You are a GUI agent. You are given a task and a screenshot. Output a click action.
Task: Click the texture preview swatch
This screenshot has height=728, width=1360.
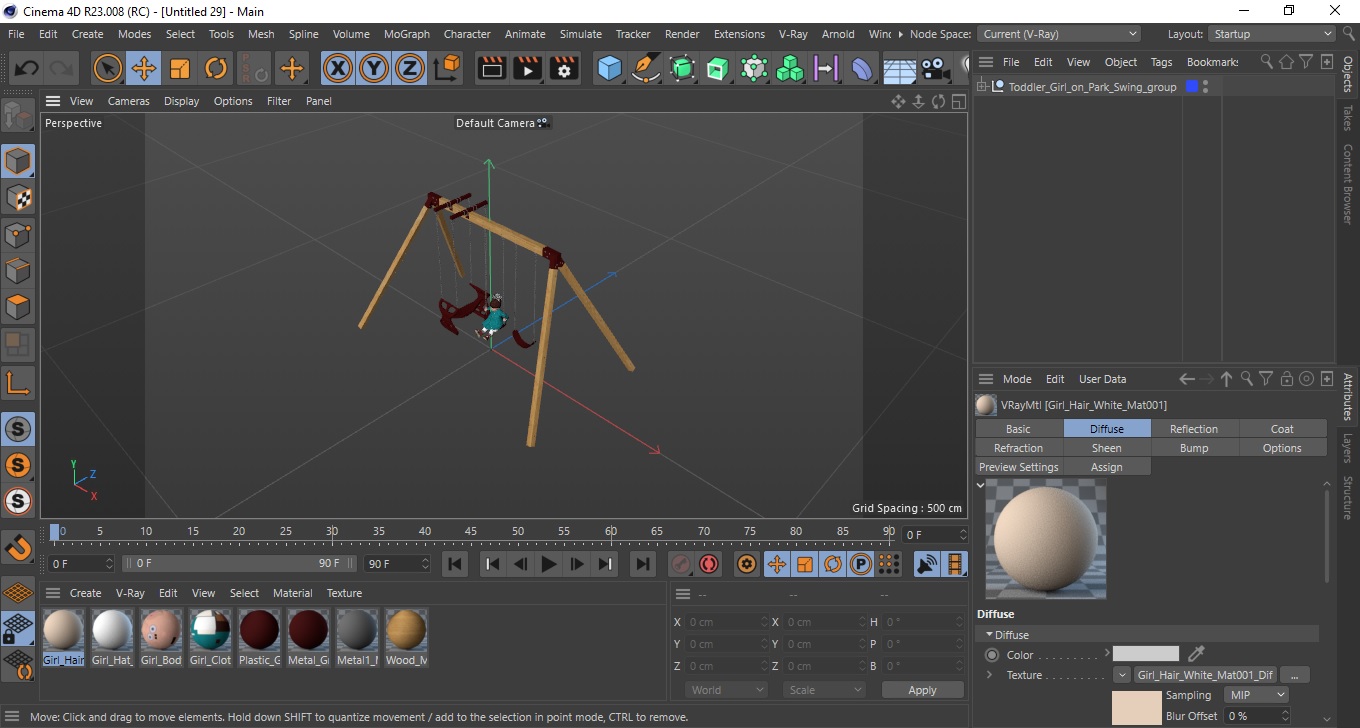[1136, 707]
